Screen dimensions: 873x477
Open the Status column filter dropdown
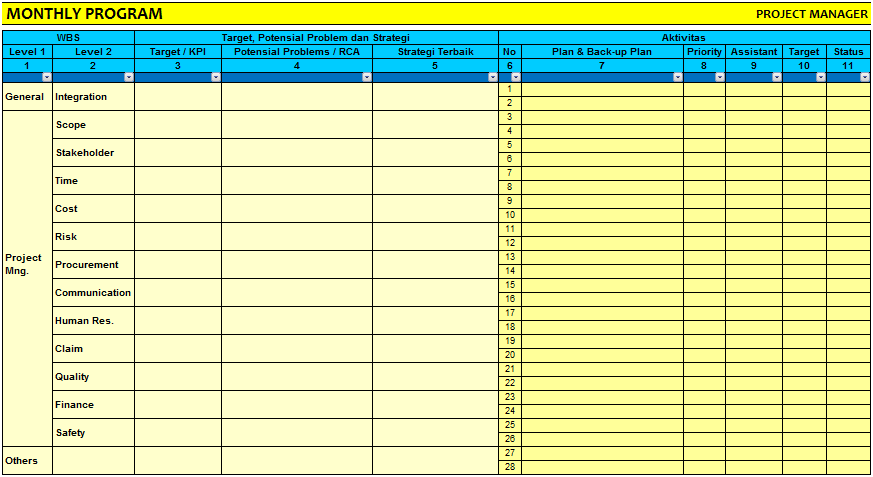(x=863, y=77)
